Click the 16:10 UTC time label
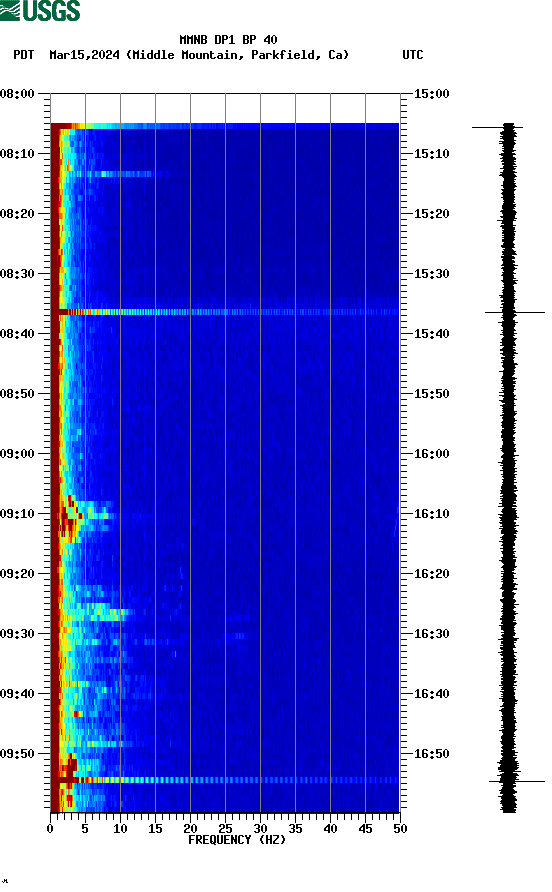The height and width of the screenshot is (892, 552). pos(431,514)
